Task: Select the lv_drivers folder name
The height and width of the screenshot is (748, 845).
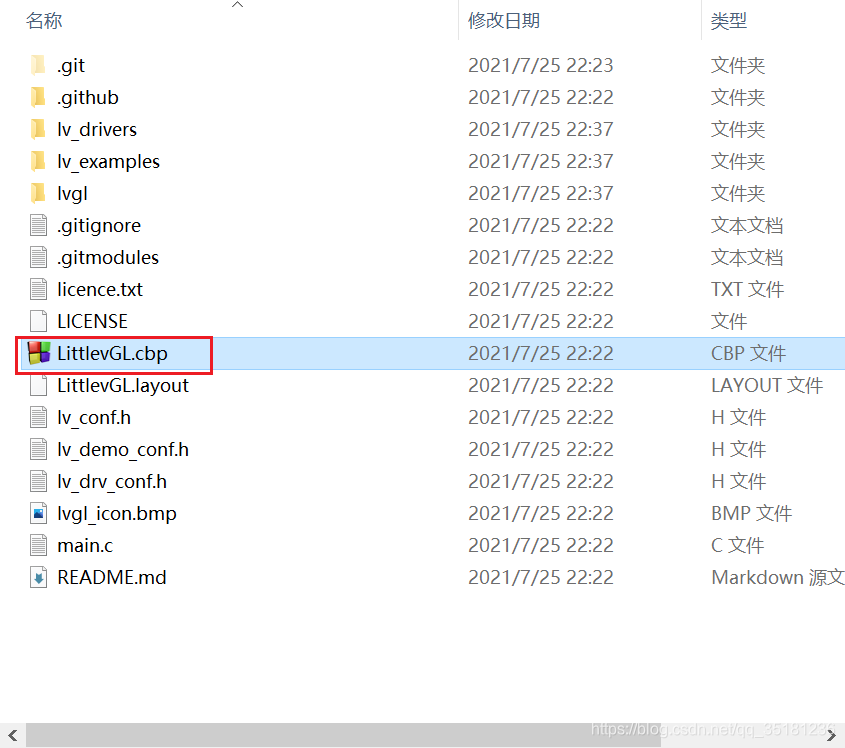Action: click(97, 130)
